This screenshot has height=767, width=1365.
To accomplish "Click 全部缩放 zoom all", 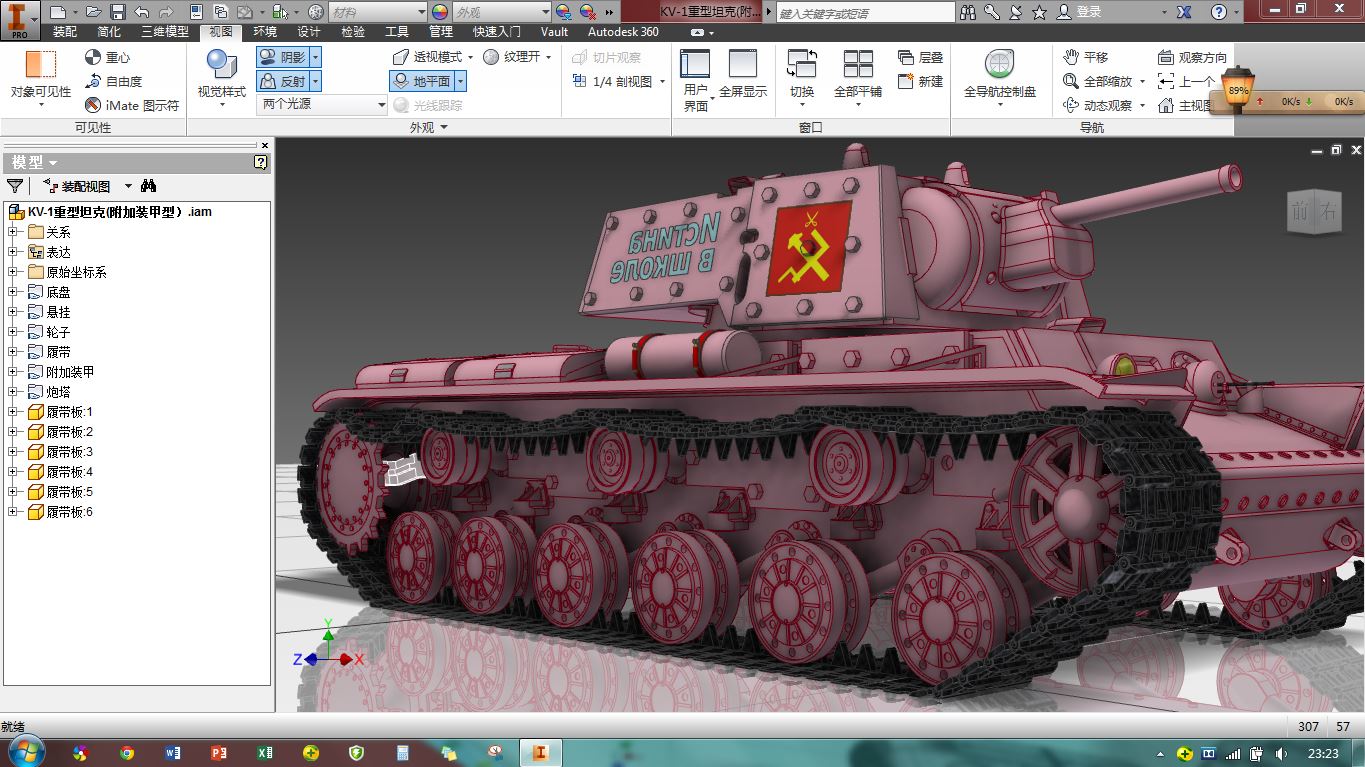I will pos(1098,82).
